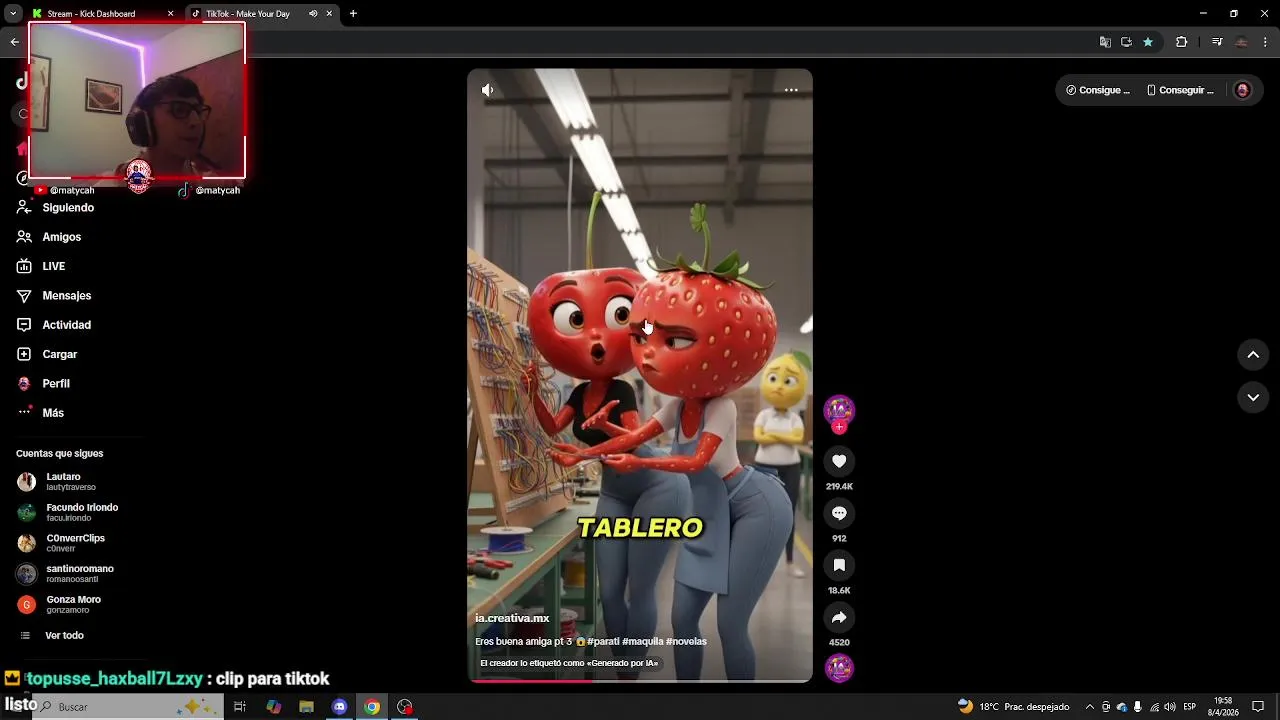Expand the Más menu
The image size is (1280, 720).
41,413
